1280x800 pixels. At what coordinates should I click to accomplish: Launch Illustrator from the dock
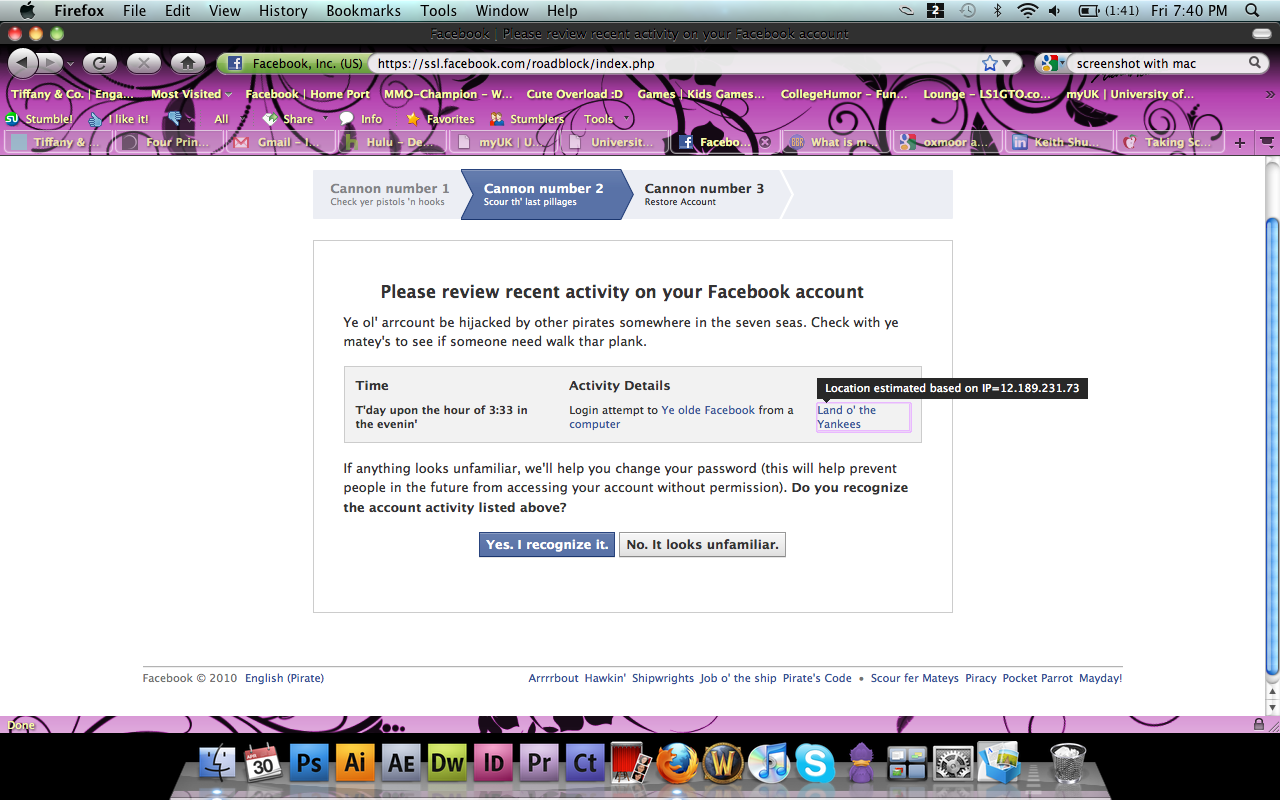point(355,764)
